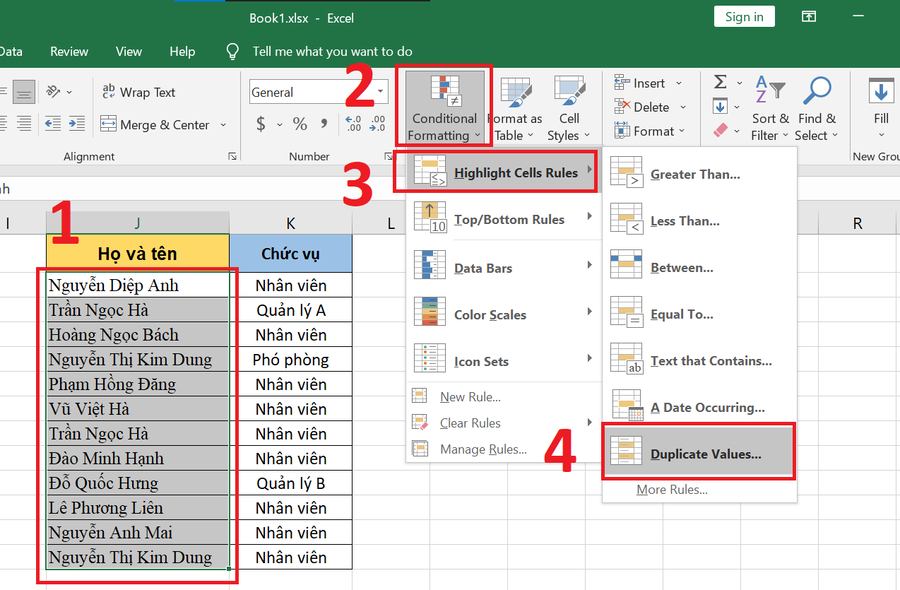Click the Insert cells icon
Screen dimensions: 900x590
(622, 83)
